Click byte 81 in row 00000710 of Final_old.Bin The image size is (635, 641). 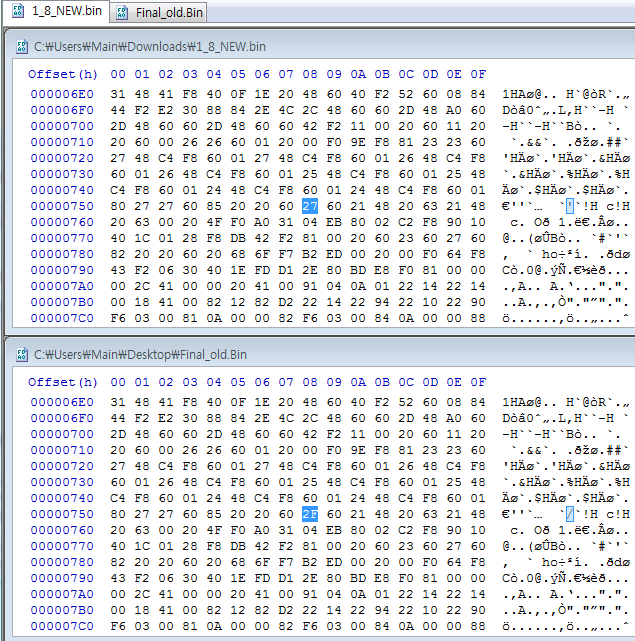(x=406, y=450)
